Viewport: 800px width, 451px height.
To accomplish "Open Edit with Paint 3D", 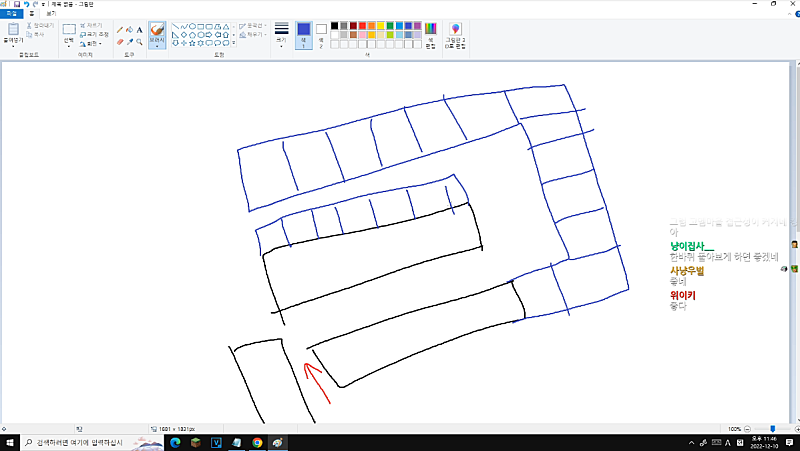I will point(455,35).
